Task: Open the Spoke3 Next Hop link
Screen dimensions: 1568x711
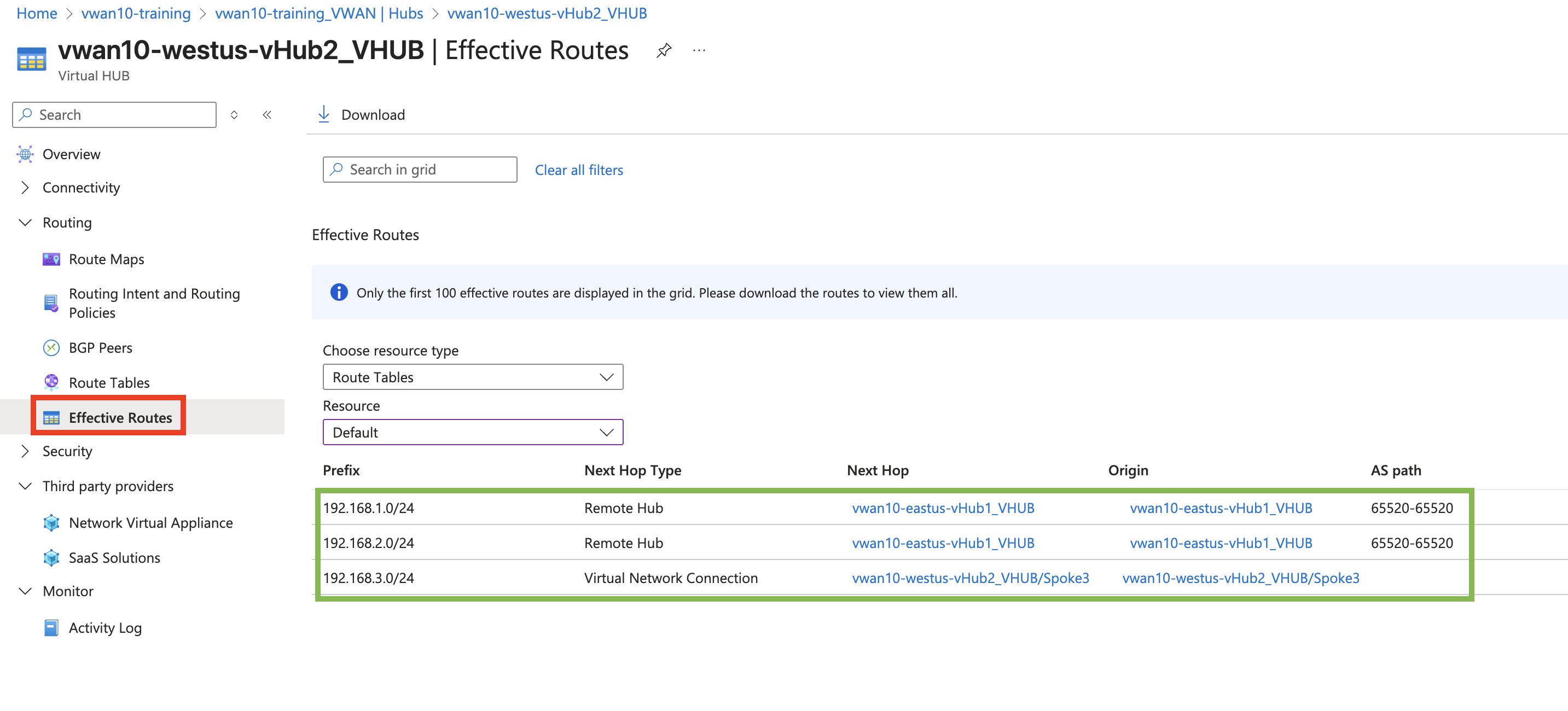Action: [970, 578]
